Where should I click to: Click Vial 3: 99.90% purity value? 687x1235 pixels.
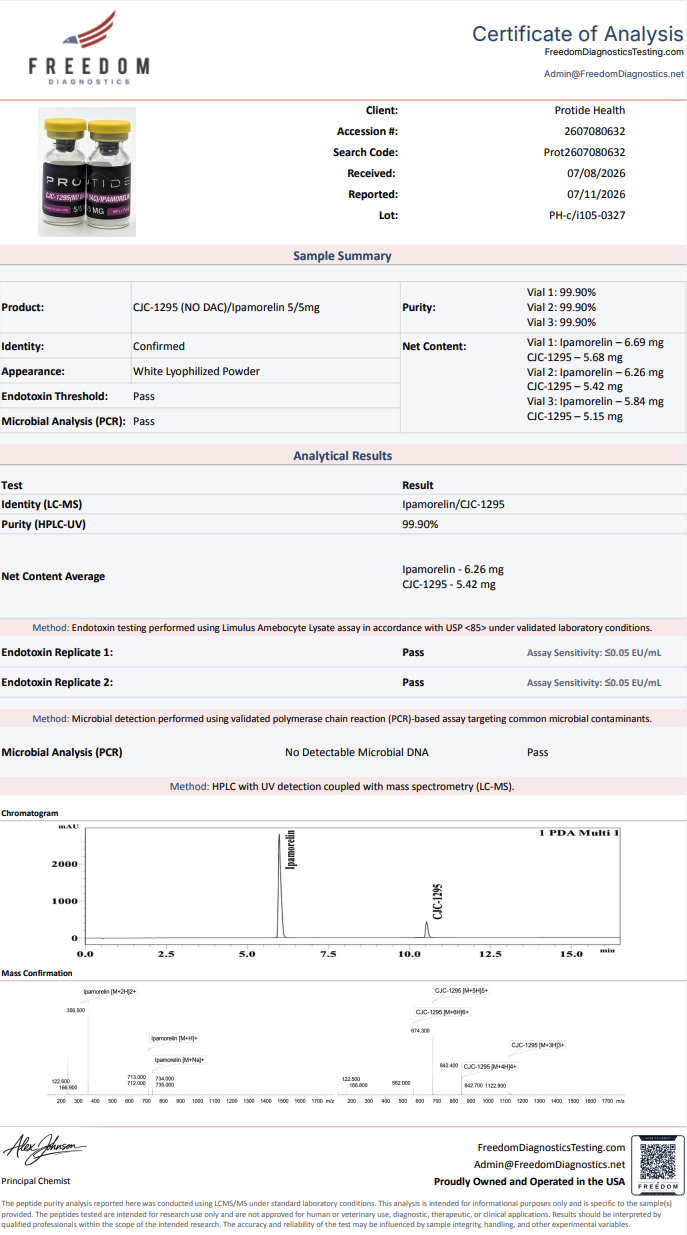click(561, 322)
